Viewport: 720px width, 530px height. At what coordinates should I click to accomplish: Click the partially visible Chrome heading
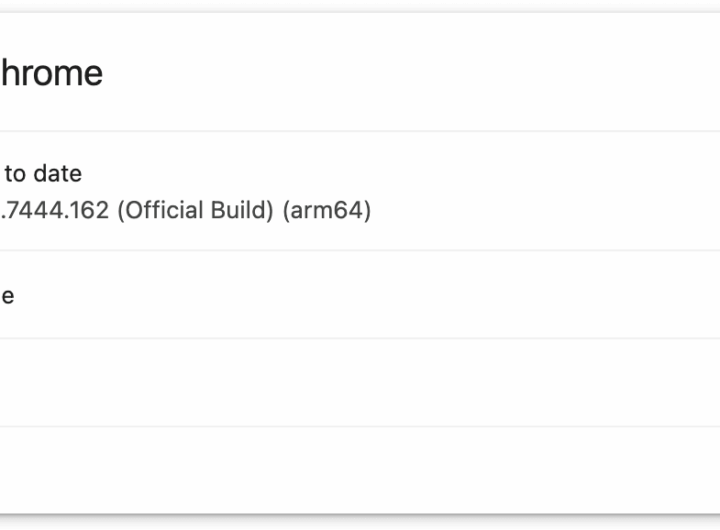point(50,73)
